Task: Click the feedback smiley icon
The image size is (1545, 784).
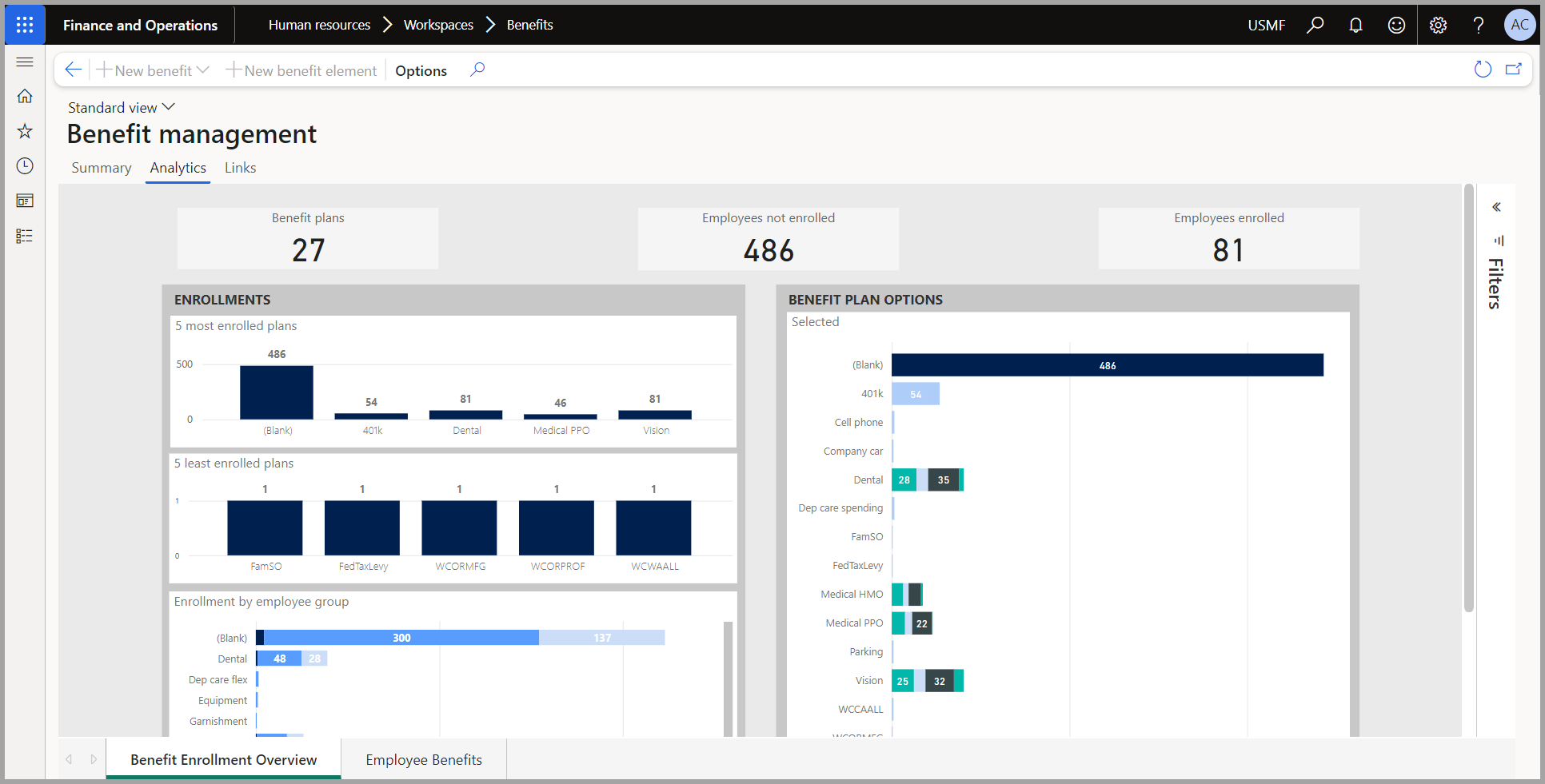Action: click(x=1396, y=25)
